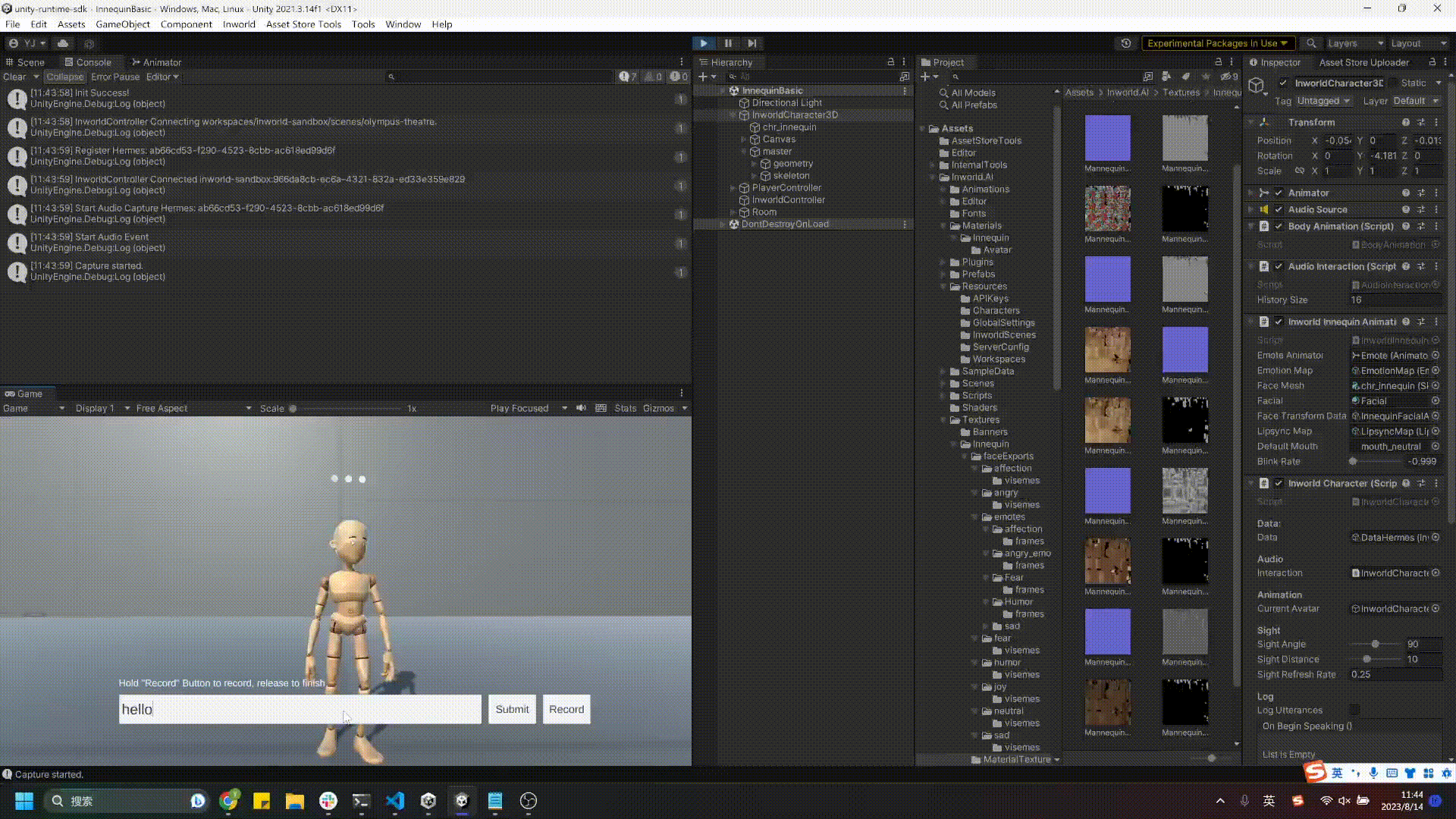Image resolution: width=1456 pixels, height=819 pixels.
Task: Open the Free Aspect dropdown
Action: point(193,408)
